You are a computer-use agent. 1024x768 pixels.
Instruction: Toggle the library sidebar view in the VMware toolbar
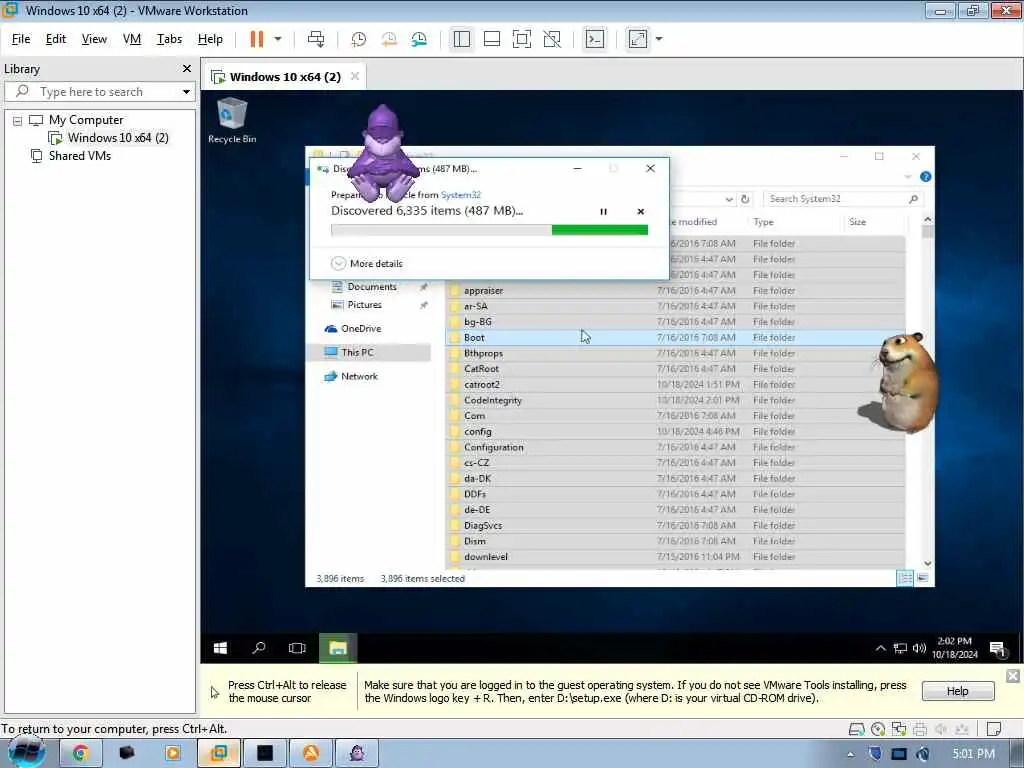(x=462, y=39)
